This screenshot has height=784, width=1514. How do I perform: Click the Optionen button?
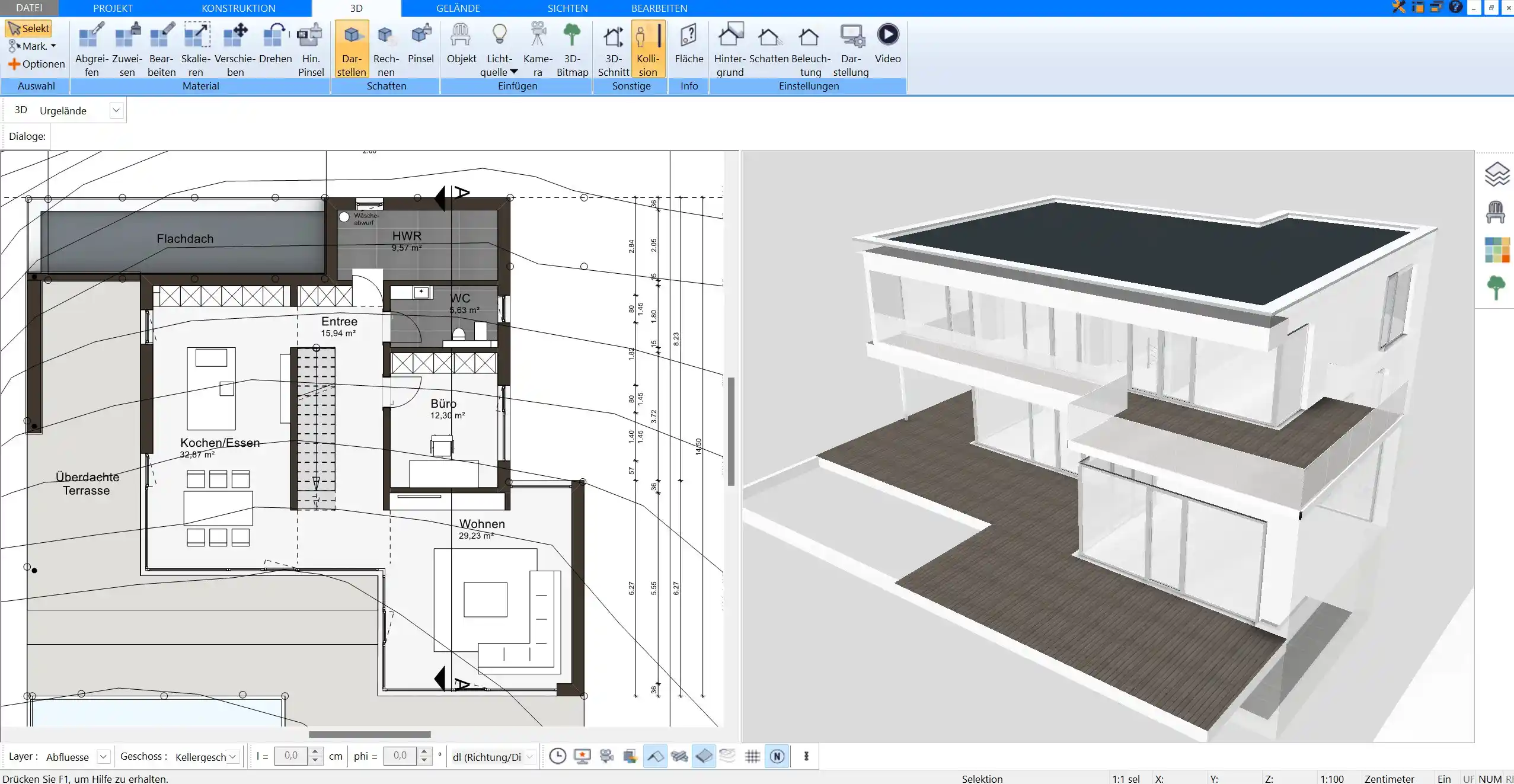tap(36, 64)
